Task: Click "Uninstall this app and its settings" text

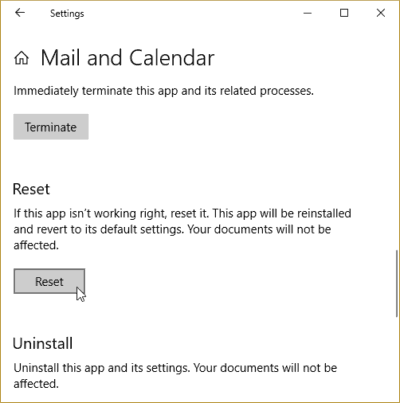Action: pos(175,376)
